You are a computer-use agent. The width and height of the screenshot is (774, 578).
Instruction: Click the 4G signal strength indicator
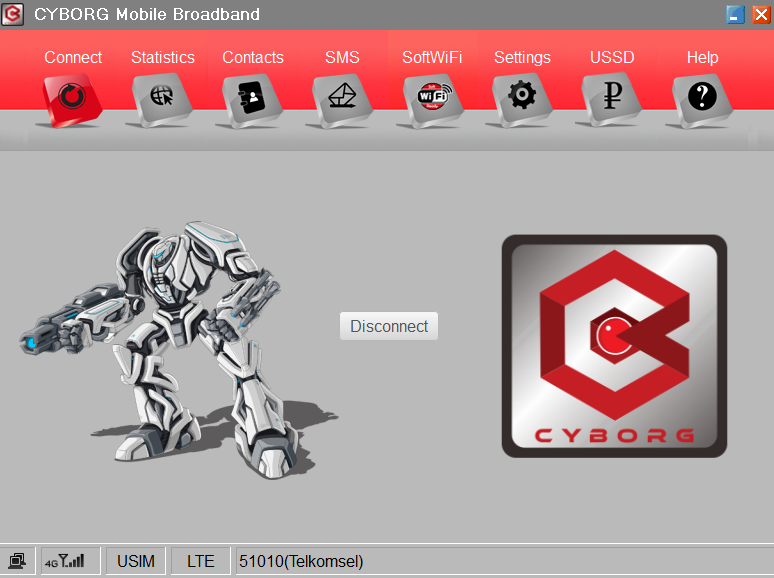(65, 561)
